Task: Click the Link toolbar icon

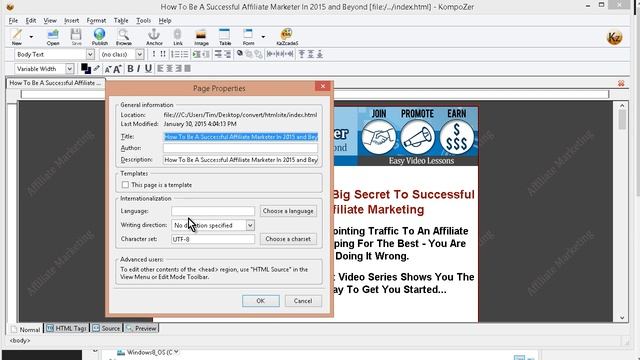Action: click(178, 37)
